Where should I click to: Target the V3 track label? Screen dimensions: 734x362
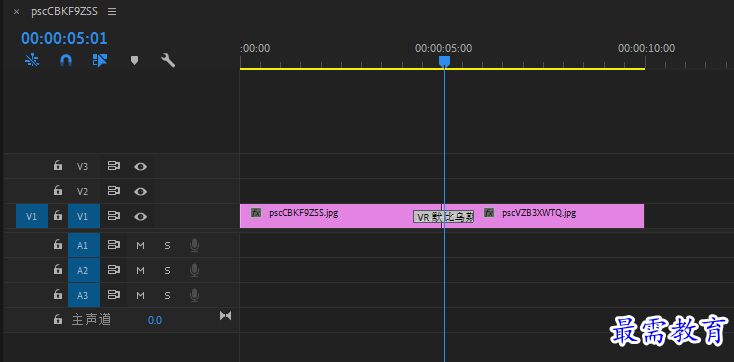tap(82, 166)
